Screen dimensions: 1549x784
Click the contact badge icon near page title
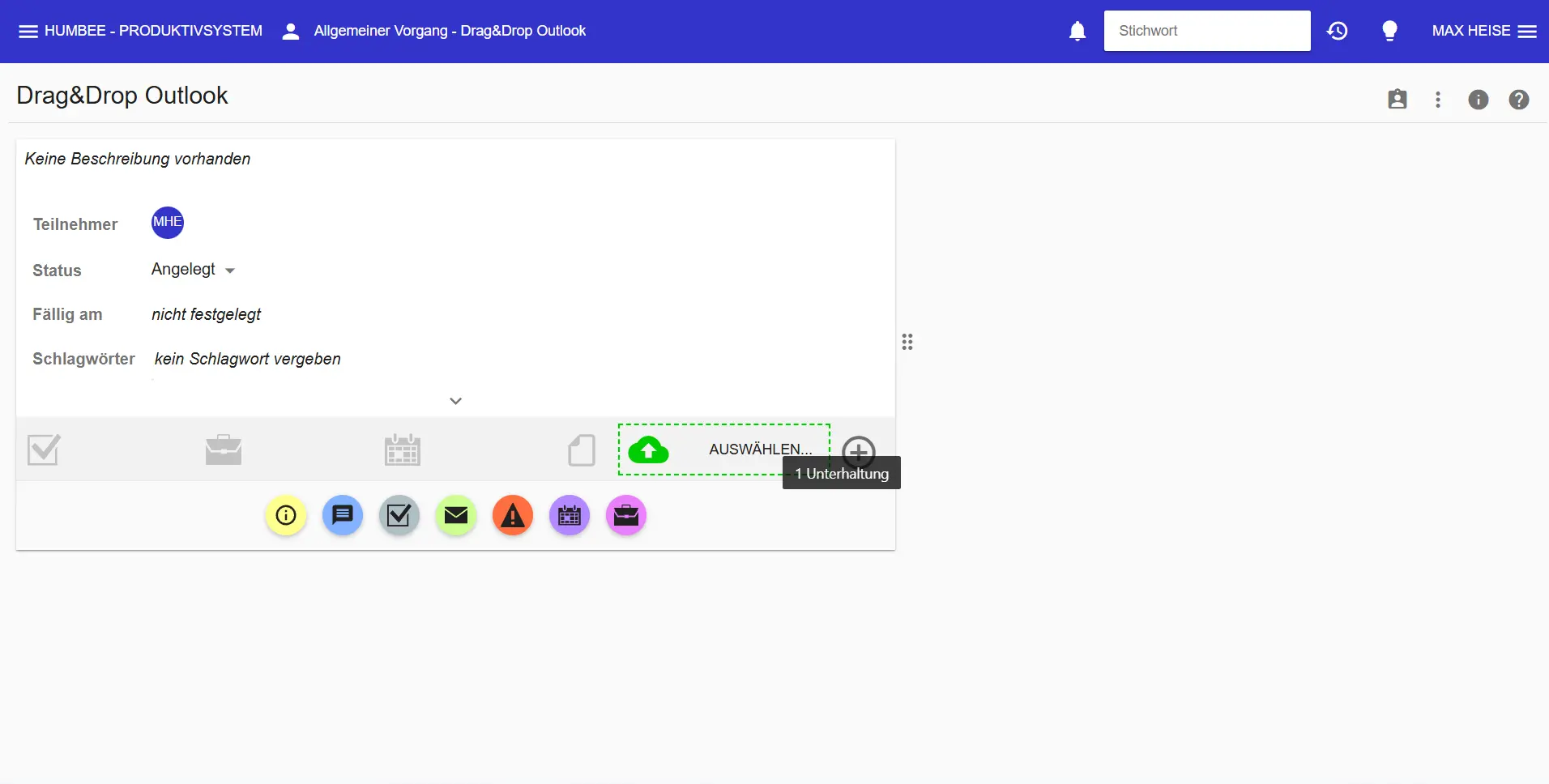(1398, 99)
